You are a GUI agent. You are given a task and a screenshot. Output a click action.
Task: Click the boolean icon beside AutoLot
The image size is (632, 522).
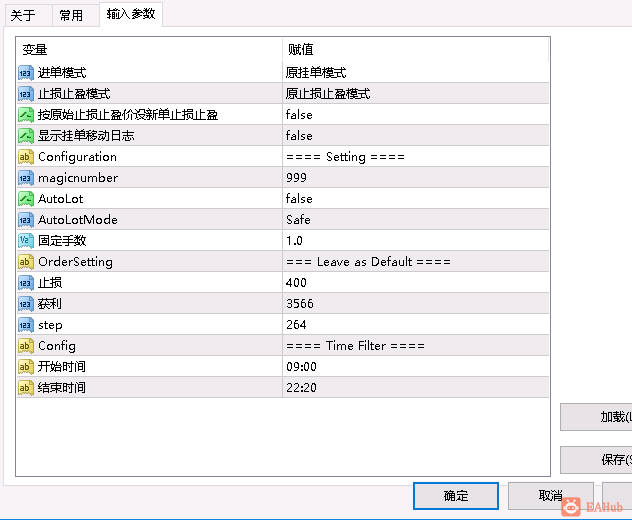pos(26,199)
